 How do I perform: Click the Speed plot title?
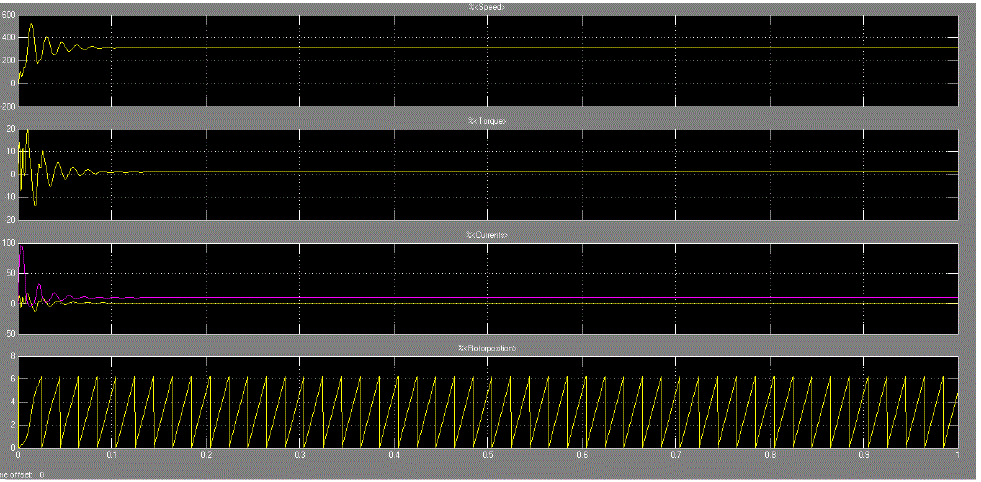489,7
